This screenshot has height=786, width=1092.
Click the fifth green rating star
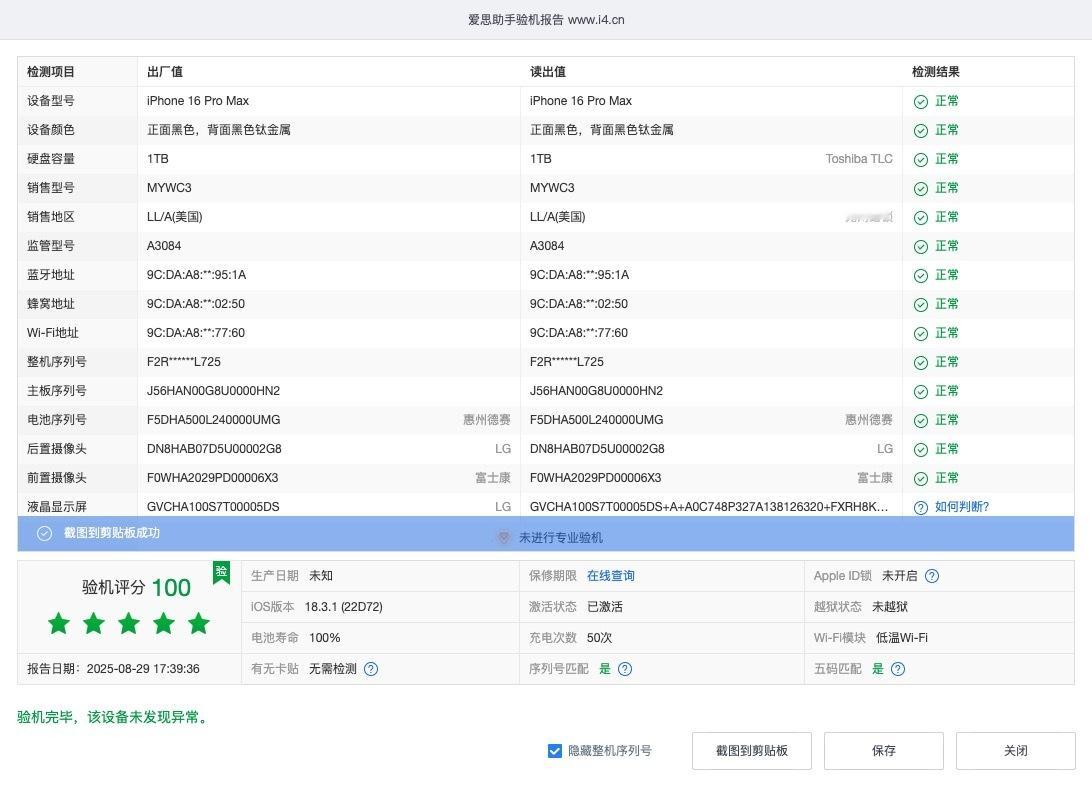pyautogui.click(x=198, y=623)
